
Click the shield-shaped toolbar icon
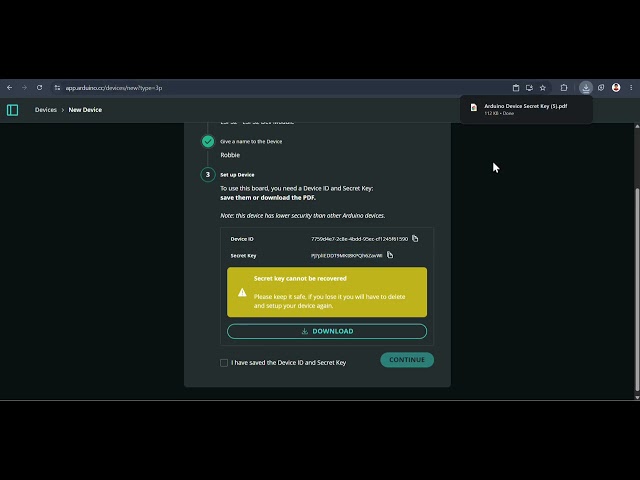pos(601,88)
